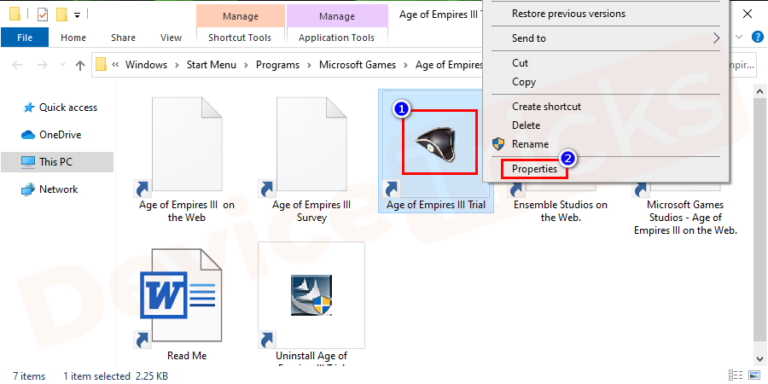The width and height of the screenshot is (768, 384).
Task: Select Network in navigation pane
Action: [58, 190]
